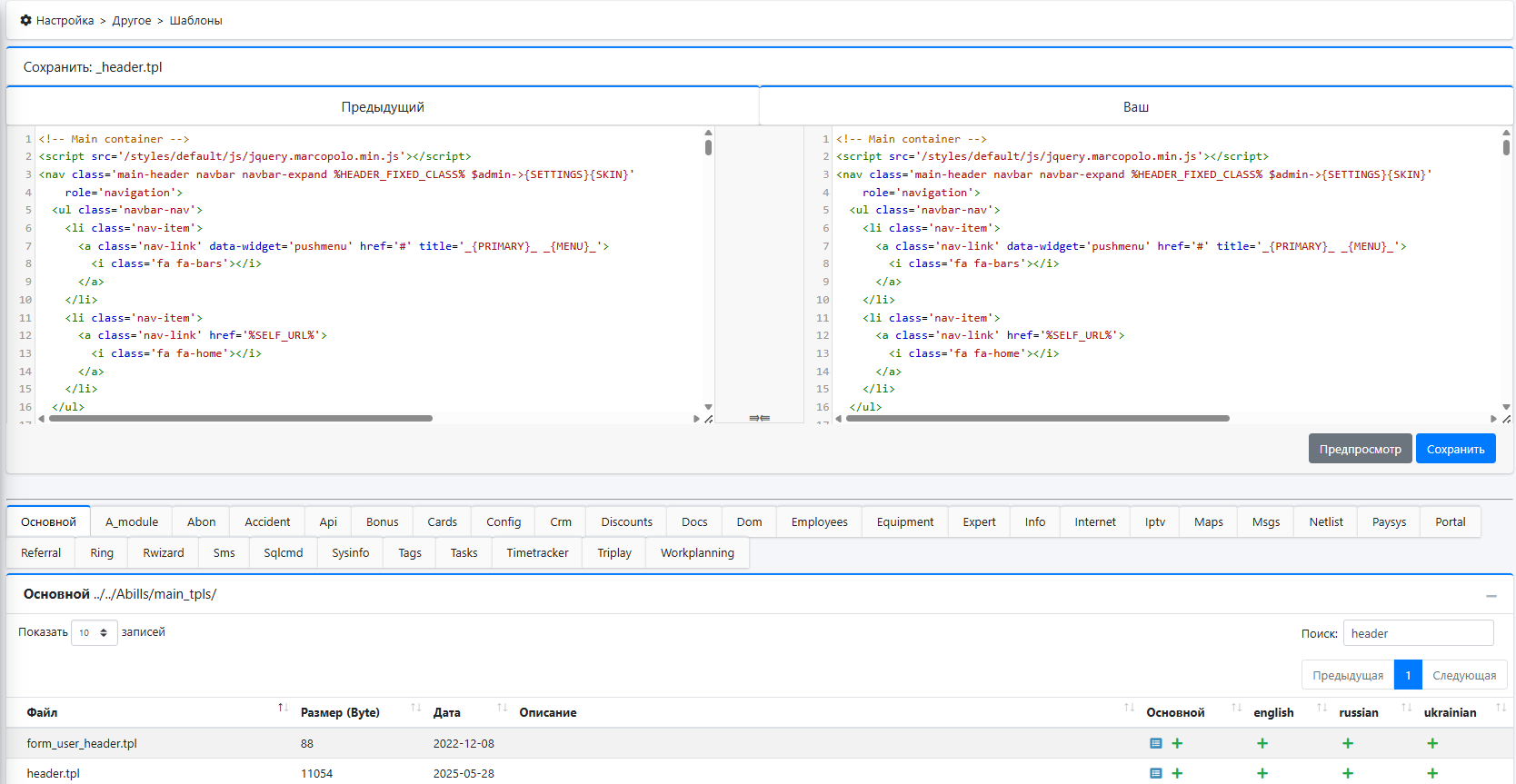The width and height of the screenshot is (1516, 784).
Task: Select the Portal tab
Action: coord(1451,521)
